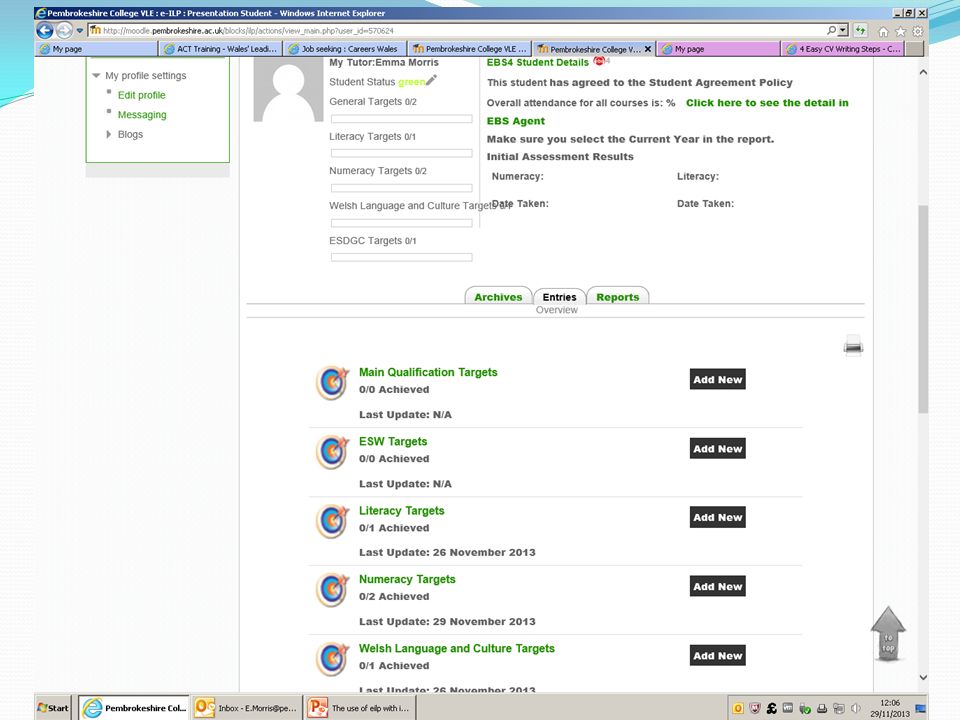
Task: Expand the Blogs tree item
Action: tap(108, 134)
